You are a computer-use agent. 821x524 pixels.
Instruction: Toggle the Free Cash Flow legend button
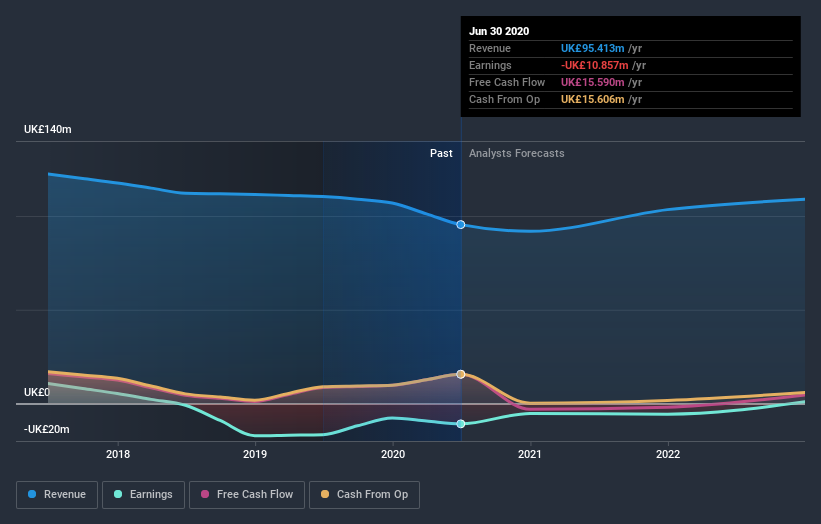[247, 495]
